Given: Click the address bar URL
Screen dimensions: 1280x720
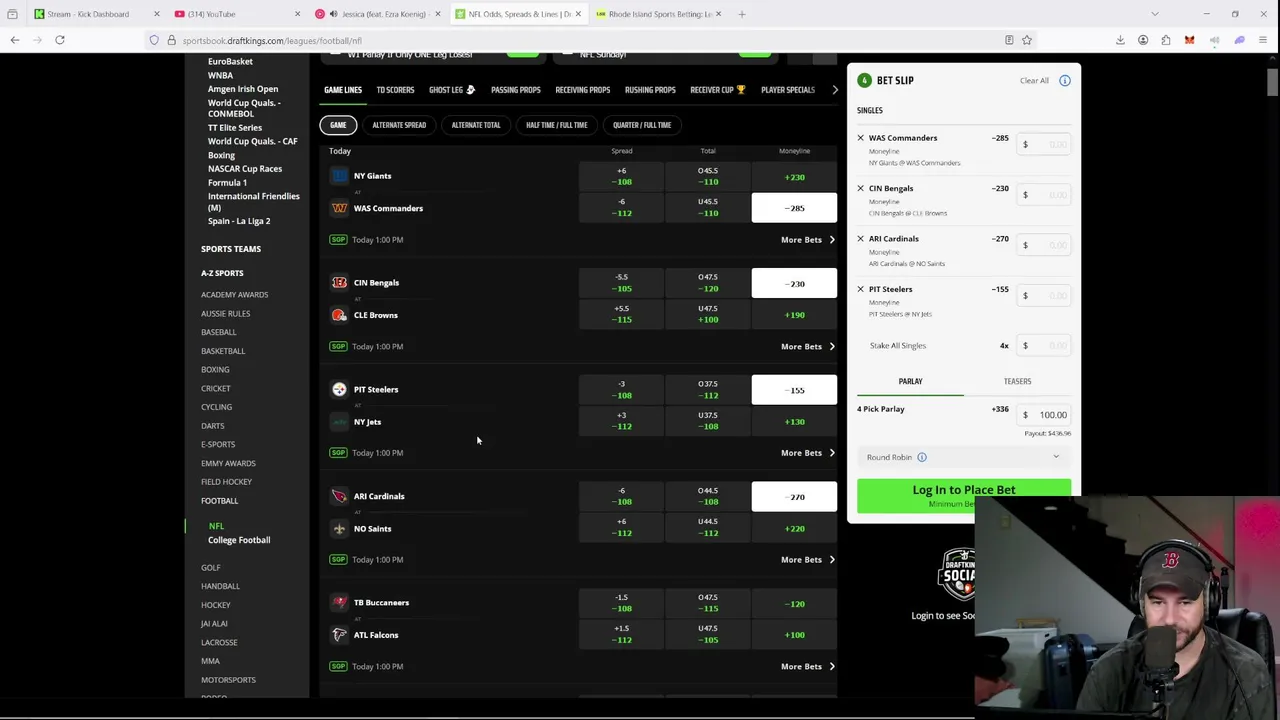Looking at the screenshot, I should (x=272, y=41).
